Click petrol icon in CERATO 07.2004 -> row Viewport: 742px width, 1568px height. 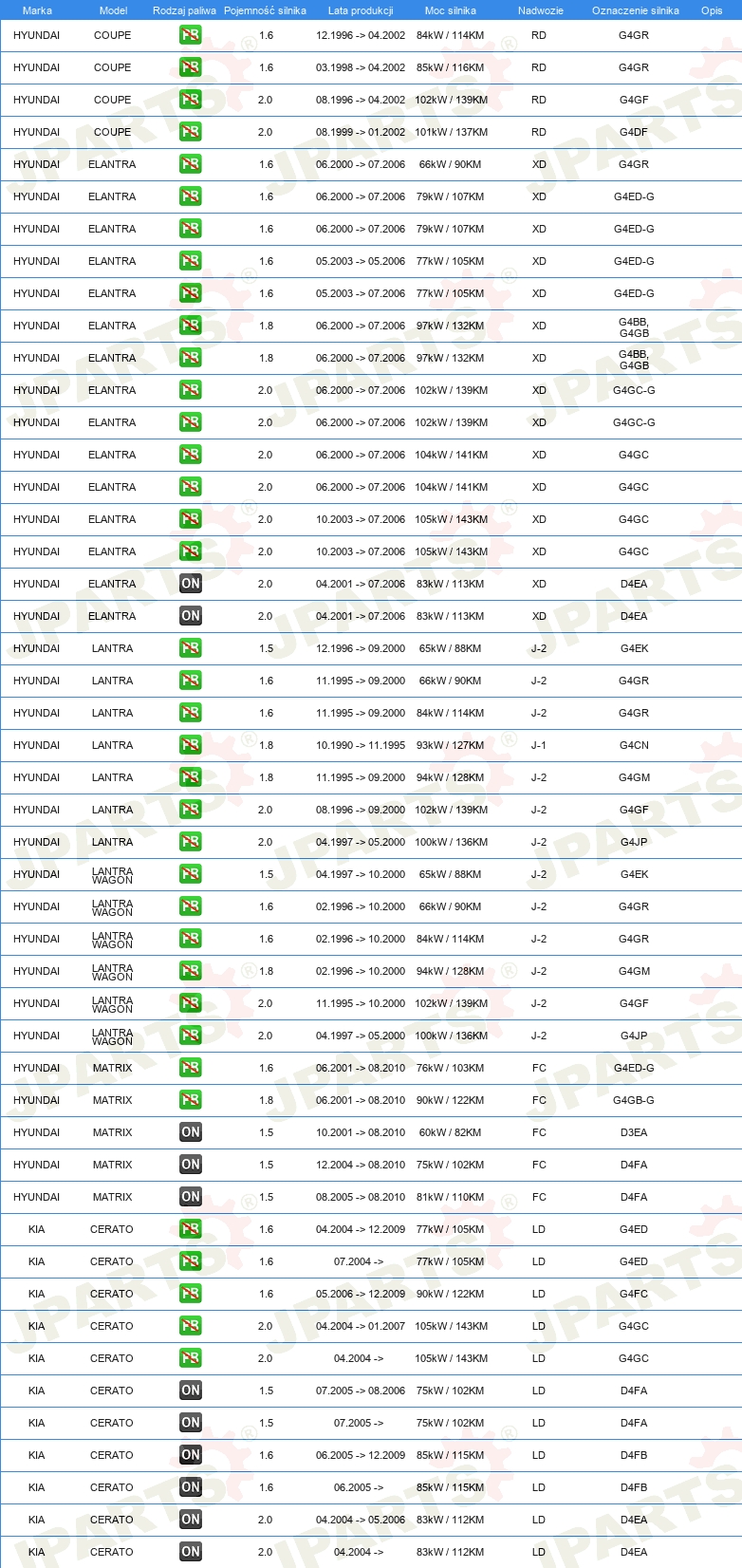coord(191,1261)
